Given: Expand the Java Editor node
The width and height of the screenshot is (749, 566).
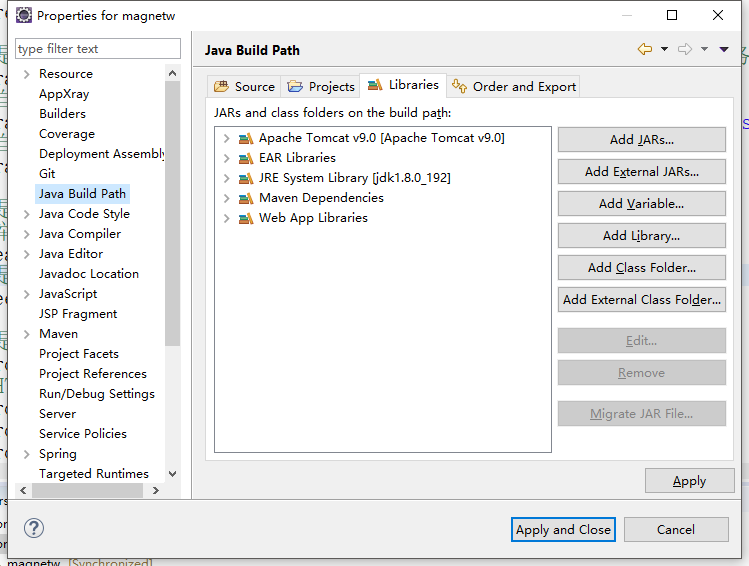Looking at the screenshot, I should pos(27,254).
